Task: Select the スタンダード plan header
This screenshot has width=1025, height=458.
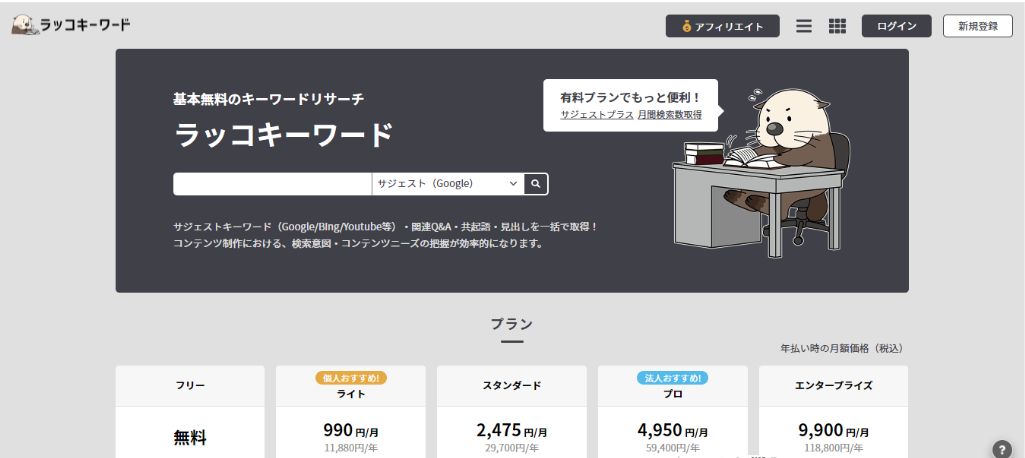Action: pos(512,385)
